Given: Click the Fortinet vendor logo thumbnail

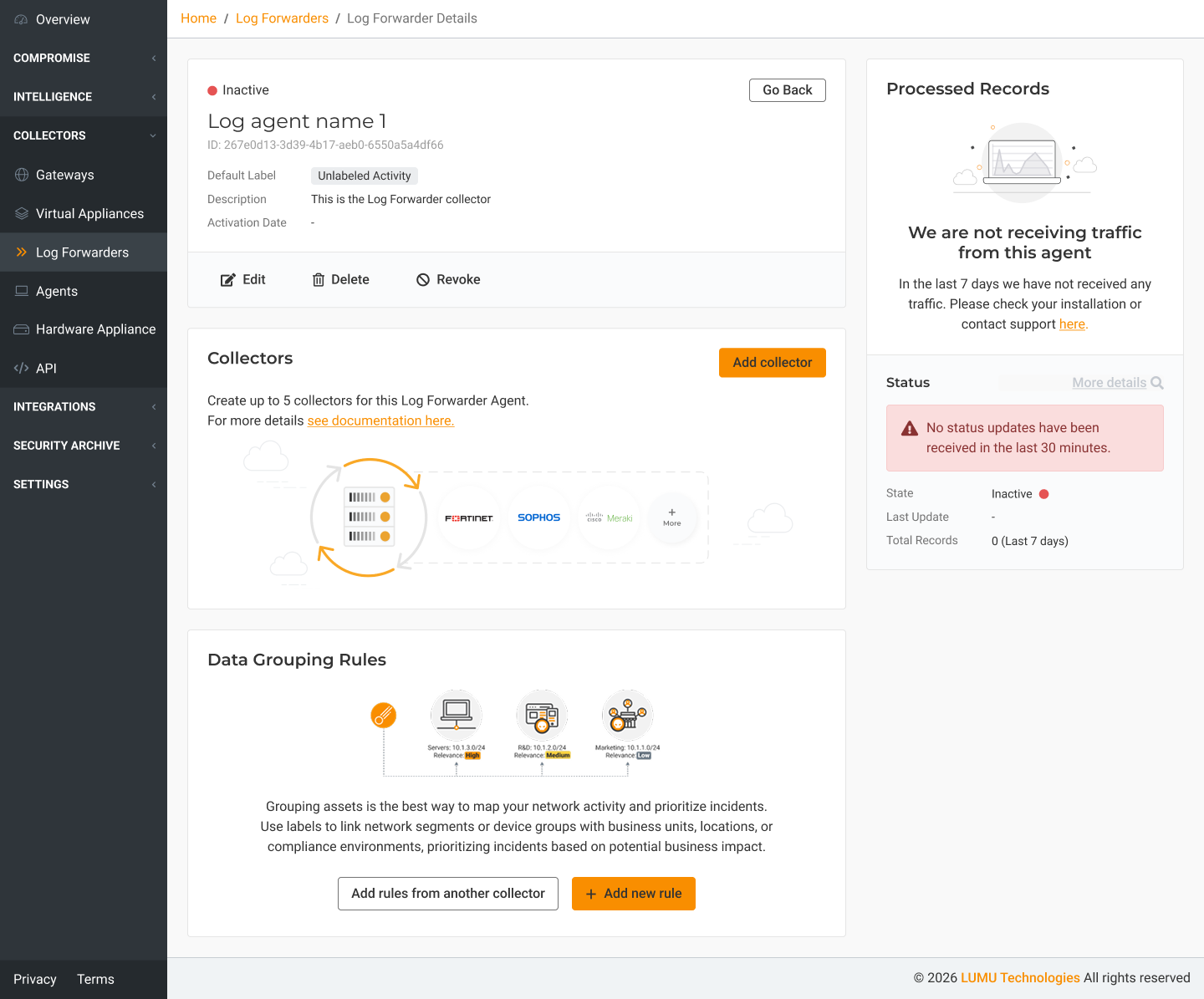Looking at the screenshot, I should click(469, 518).
